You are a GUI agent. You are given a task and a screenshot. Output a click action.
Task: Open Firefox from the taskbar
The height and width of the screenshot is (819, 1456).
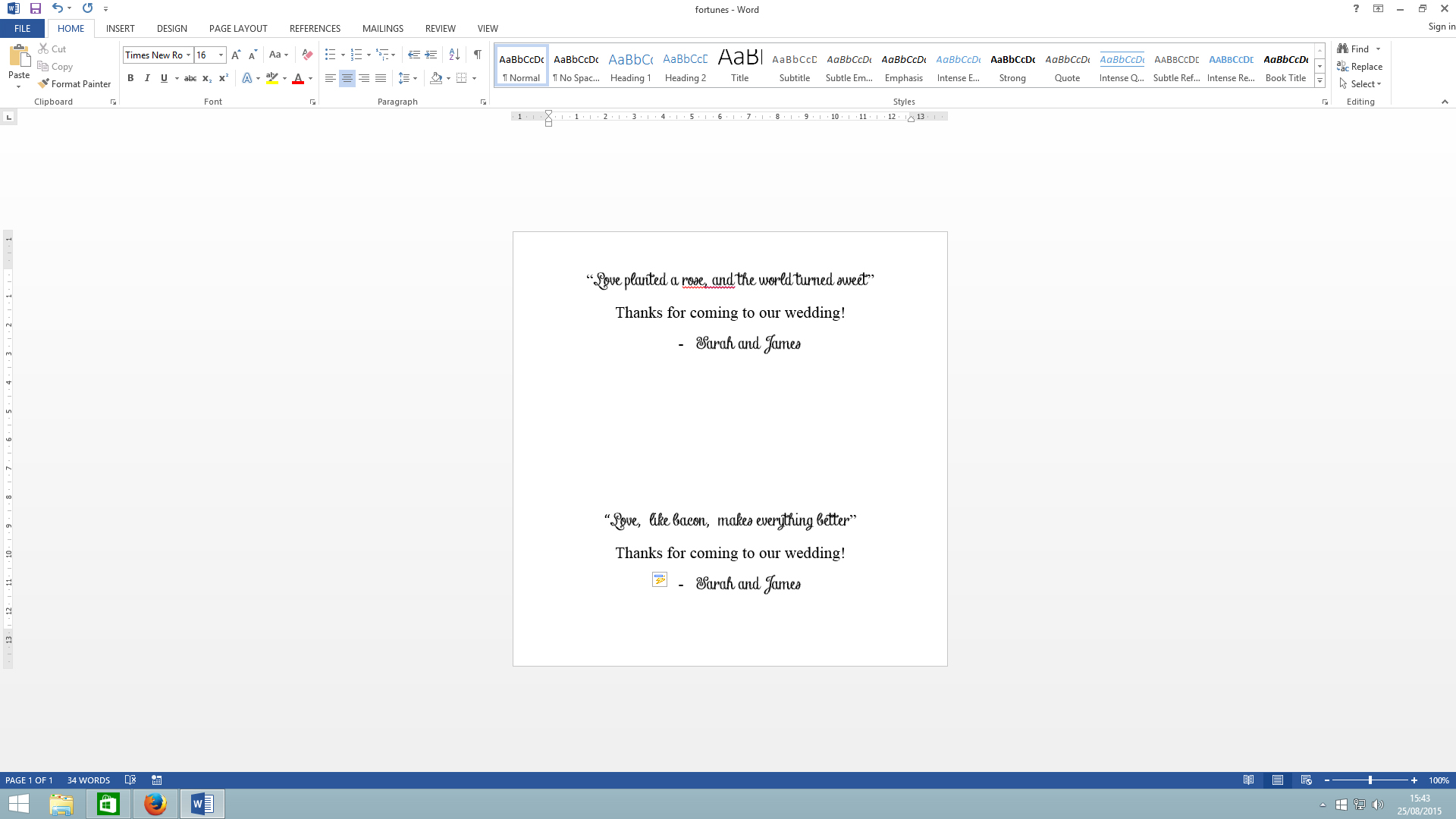pos(155,803)
